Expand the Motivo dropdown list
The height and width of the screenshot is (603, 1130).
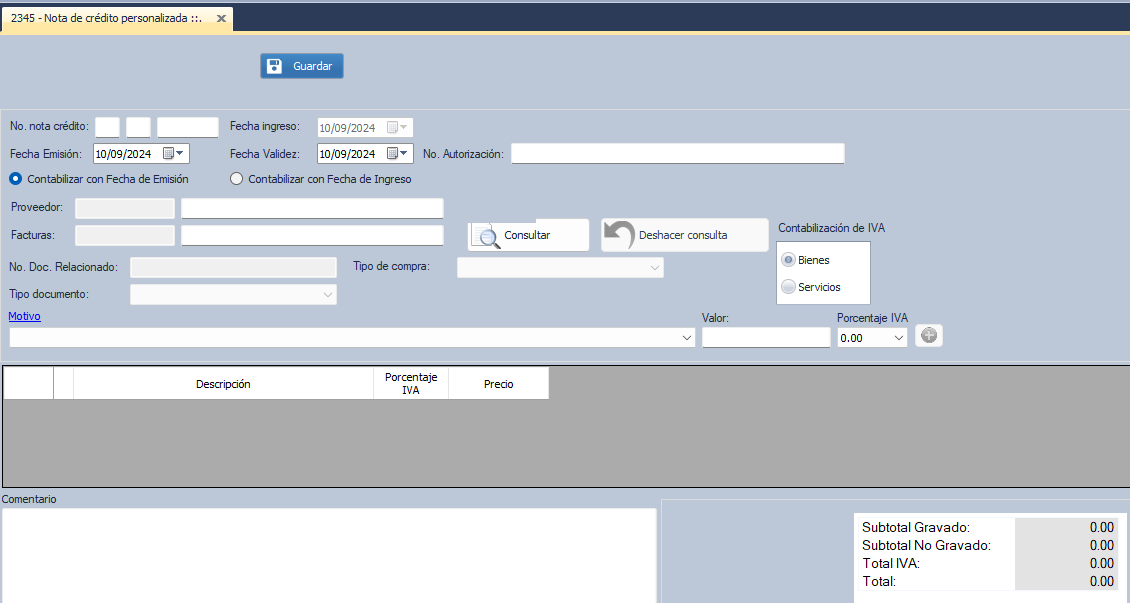coord(686,338)
